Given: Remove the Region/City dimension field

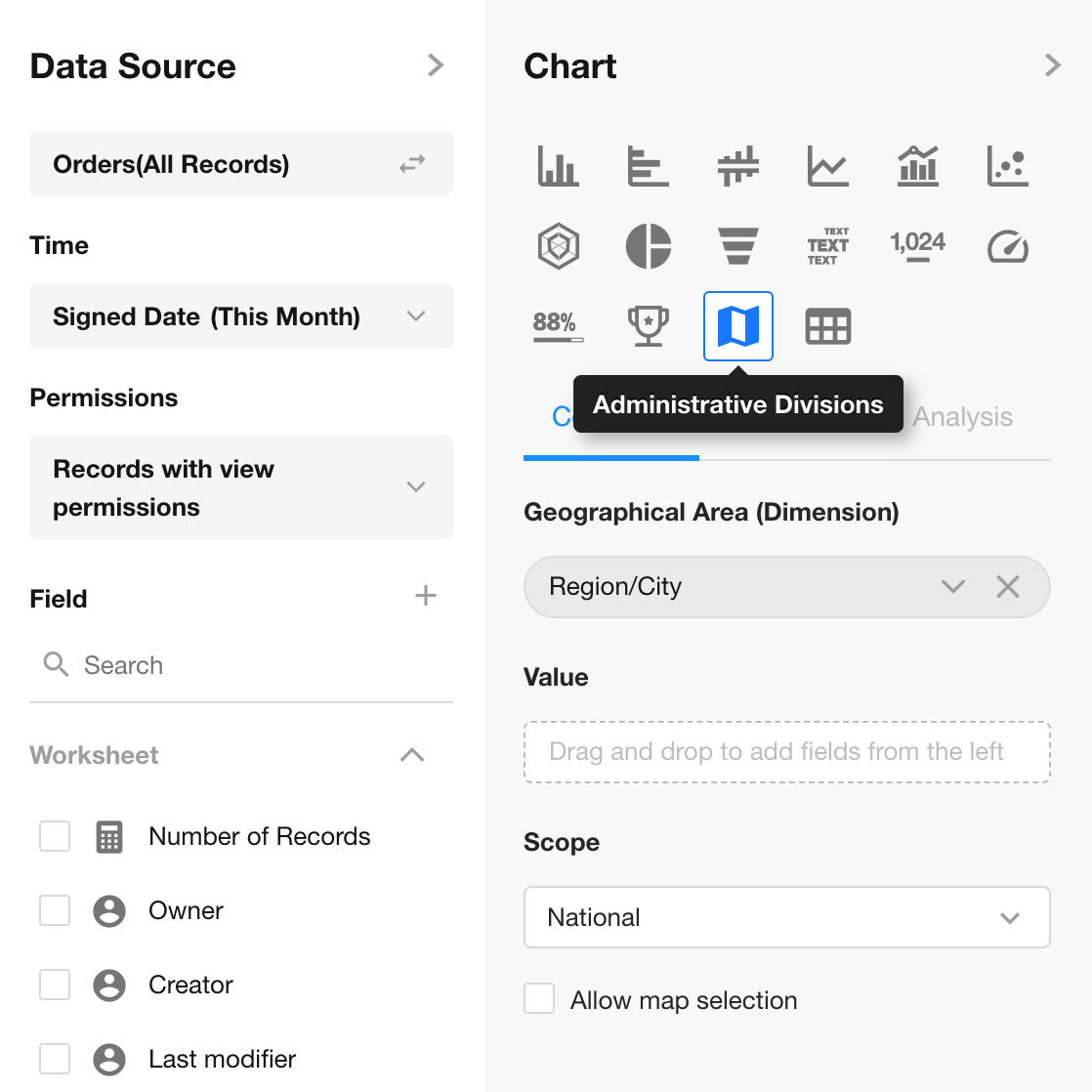Looking at the screenshot, I should tap(1007, 587).
